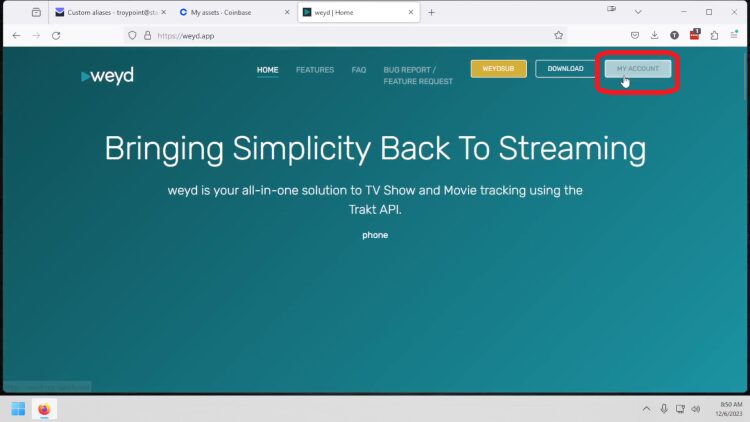
Task: Open the Firefox downloads arrow icon
Action: (654, 35)
